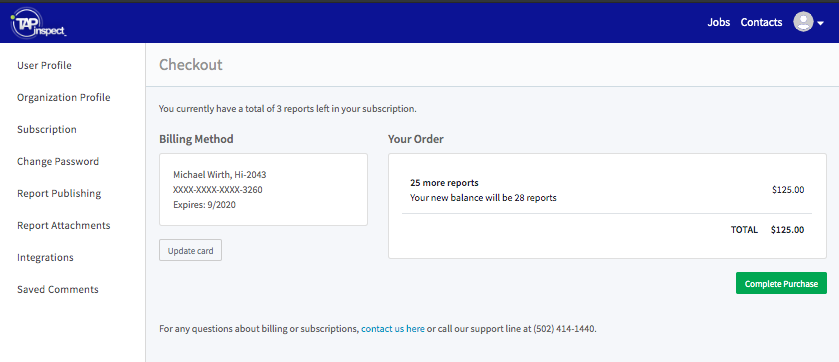Click the 'Expires: 9/2020' text
Image resolution: width=839 pixels, height=362 pixels.
[204, 204]
